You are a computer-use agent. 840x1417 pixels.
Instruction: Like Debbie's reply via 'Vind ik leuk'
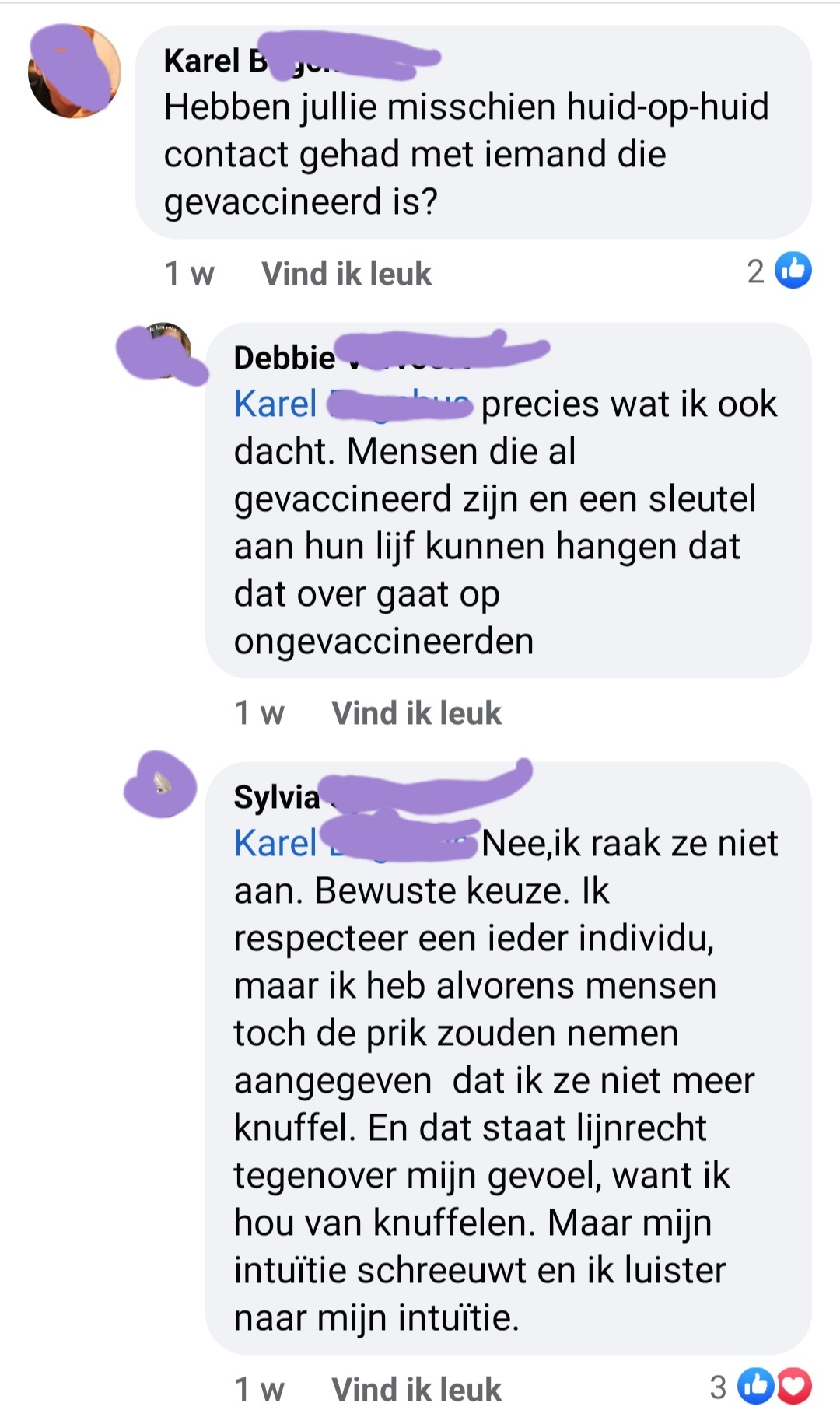(416, 713)
